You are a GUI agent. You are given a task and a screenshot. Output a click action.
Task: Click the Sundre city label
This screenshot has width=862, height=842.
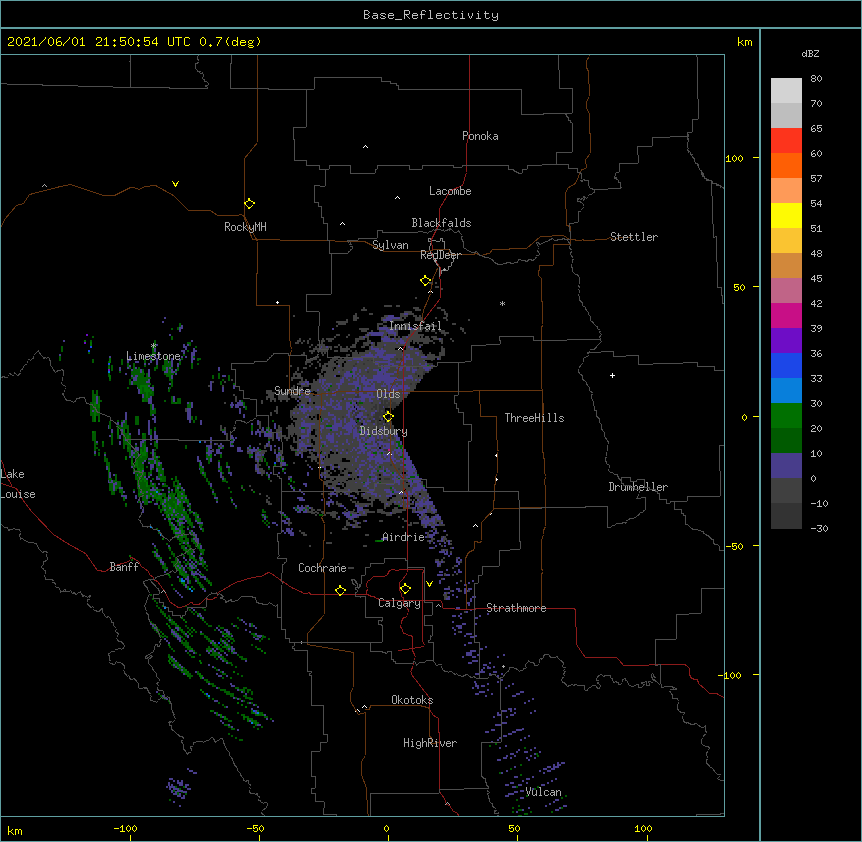point(292,391)
